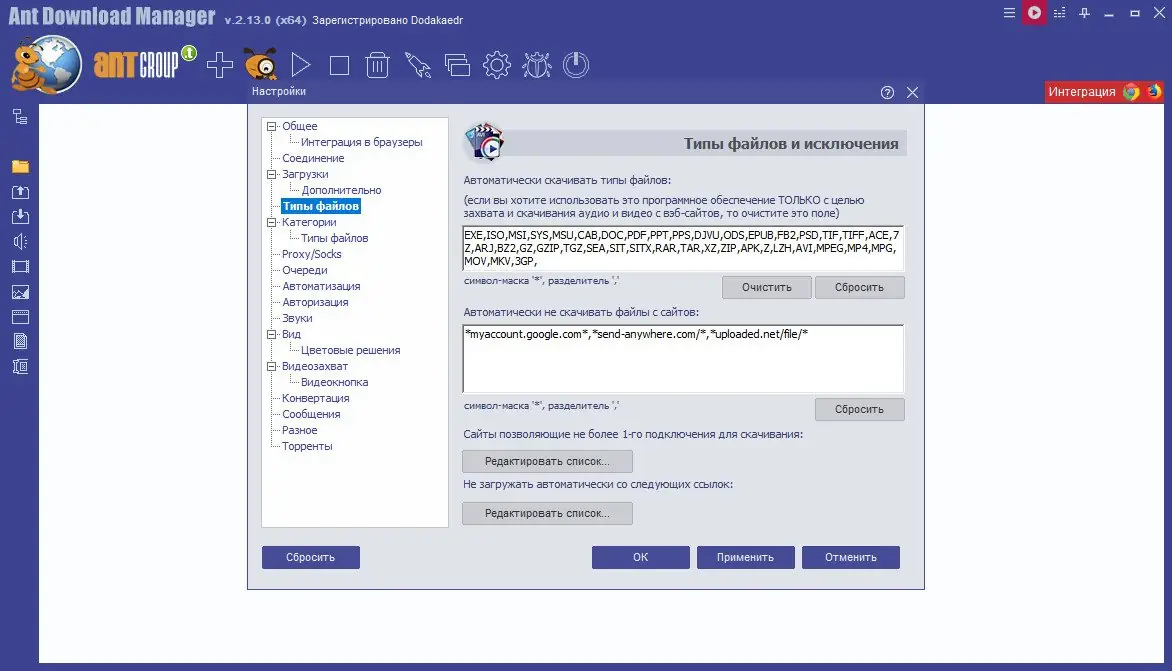
Task: Click into the file types extension field
Action: click(683, 248)
